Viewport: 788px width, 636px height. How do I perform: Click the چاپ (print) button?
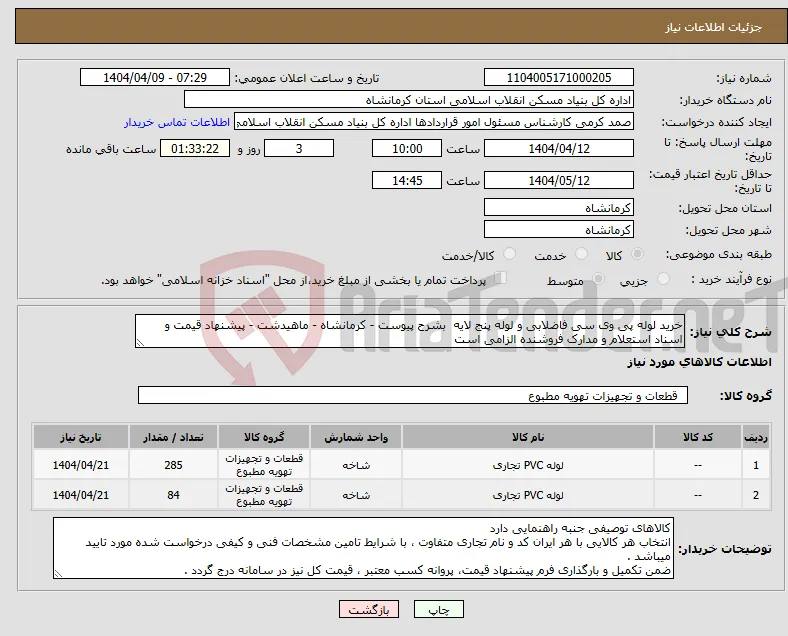[439, 609]
